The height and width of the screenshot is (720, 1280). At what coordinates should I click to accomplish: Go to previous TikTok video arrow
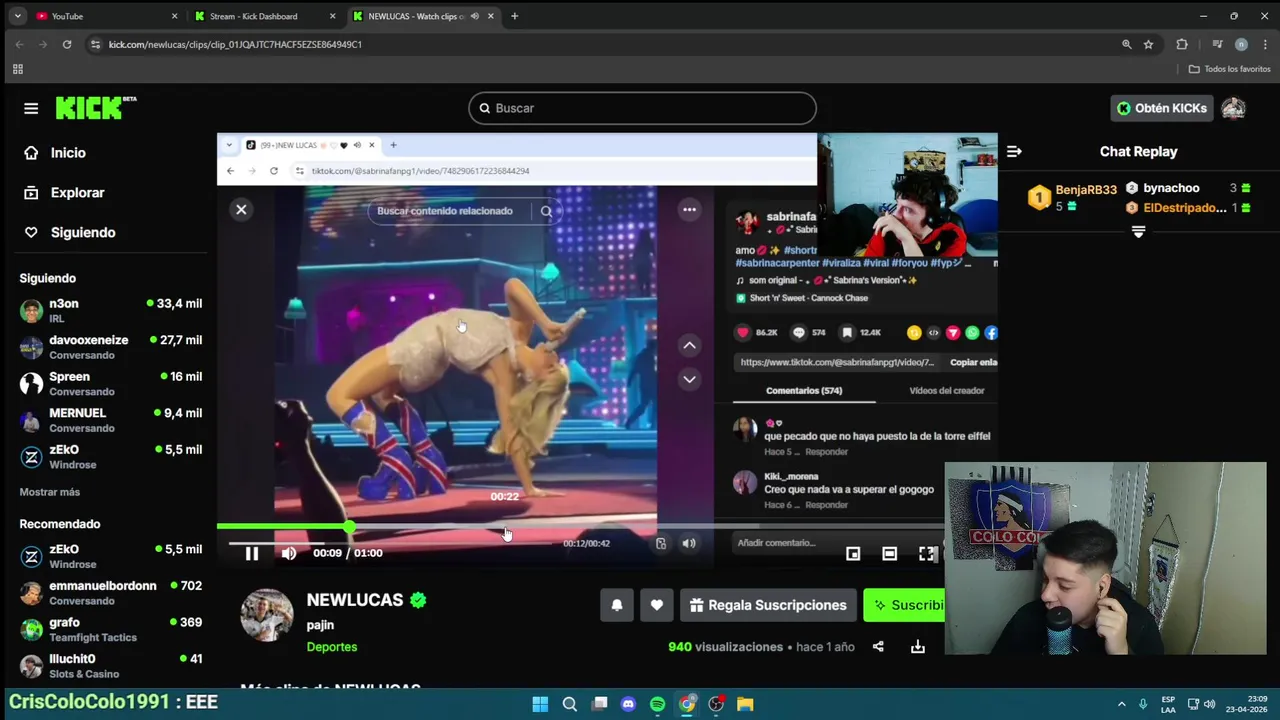pyautogui.click(x=689, y=345)
